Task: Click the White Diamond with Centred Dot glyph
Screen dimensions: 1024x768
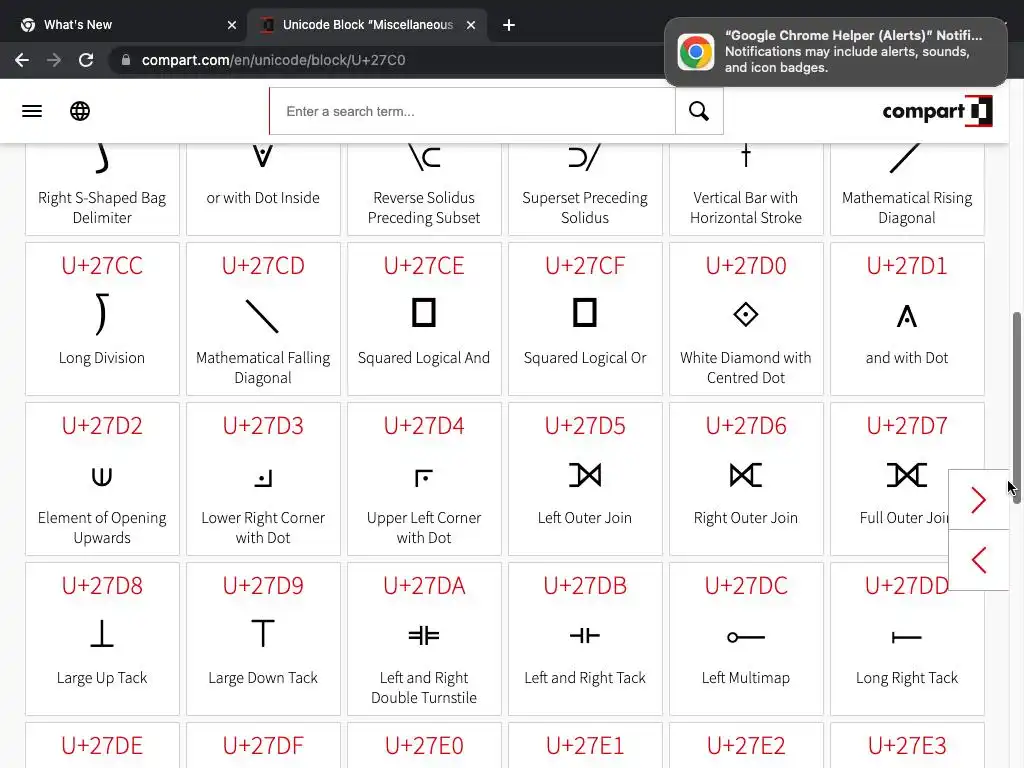Action: tap(746, 315)
